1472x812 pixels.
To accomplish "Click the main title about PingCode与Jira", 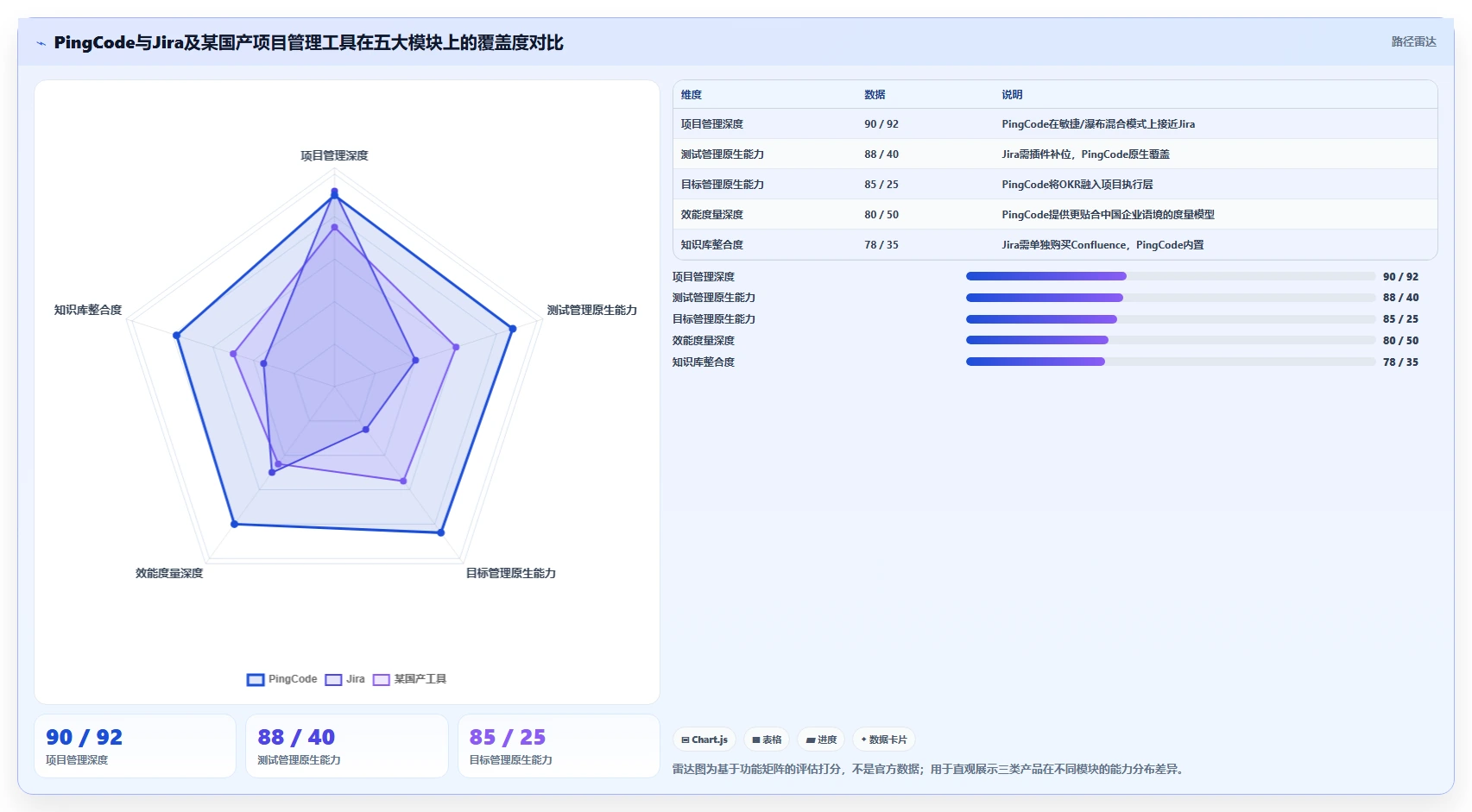I will (308, 42).
